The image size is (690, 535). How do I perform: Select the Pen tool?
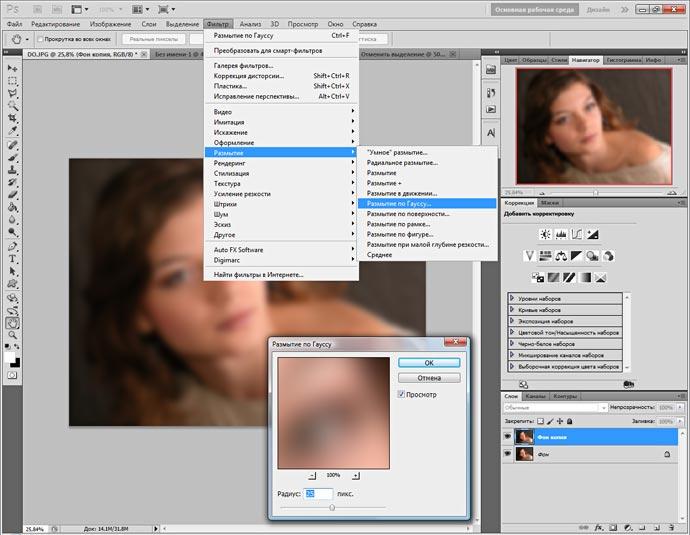[x=12, y=246]
